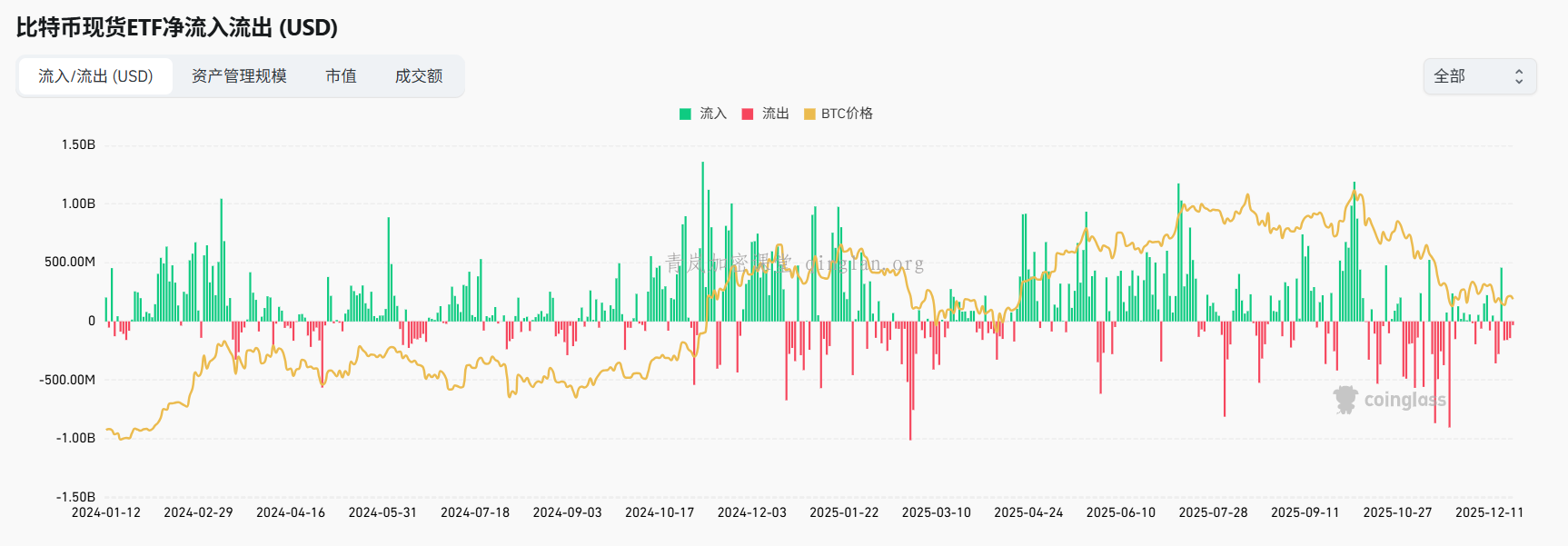Click the coinglass watermark logo icon
The width and height of the screenshot is (1568, 546).
1345,400
